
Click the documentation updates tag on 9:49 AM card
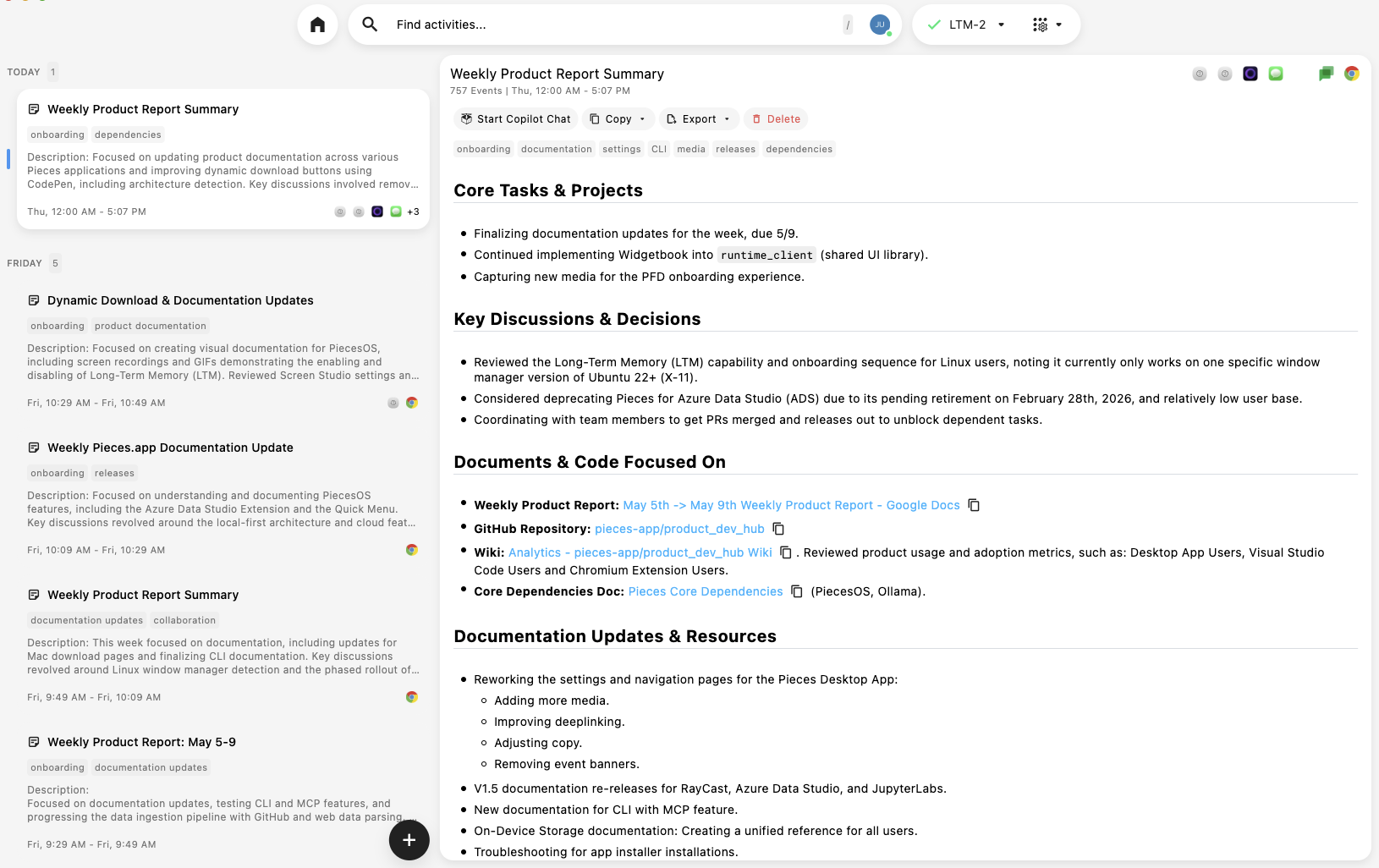87,620
